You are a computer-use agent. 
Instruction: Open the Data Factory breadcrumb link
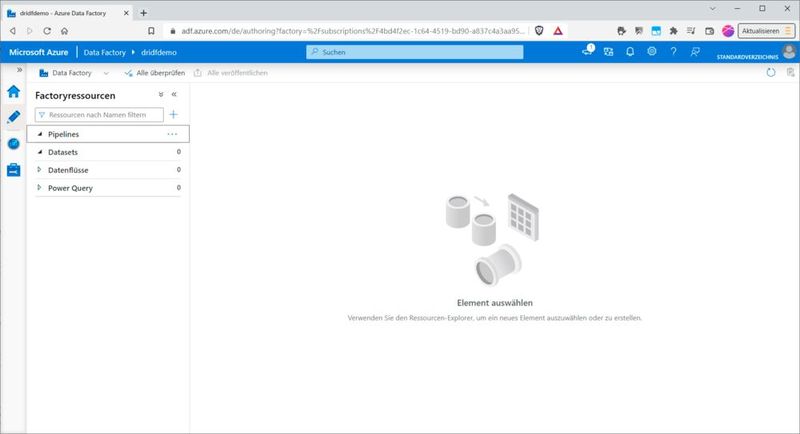pyautogui.click(x=105, y=52)
